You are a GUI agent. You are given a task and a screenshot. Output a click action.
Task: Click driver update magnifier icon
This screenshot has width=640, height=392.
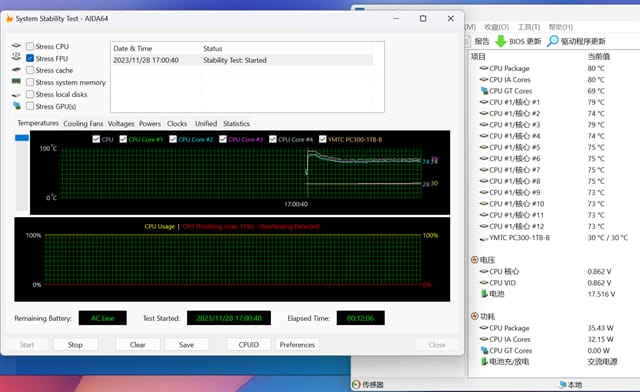(x=553, y=41)
